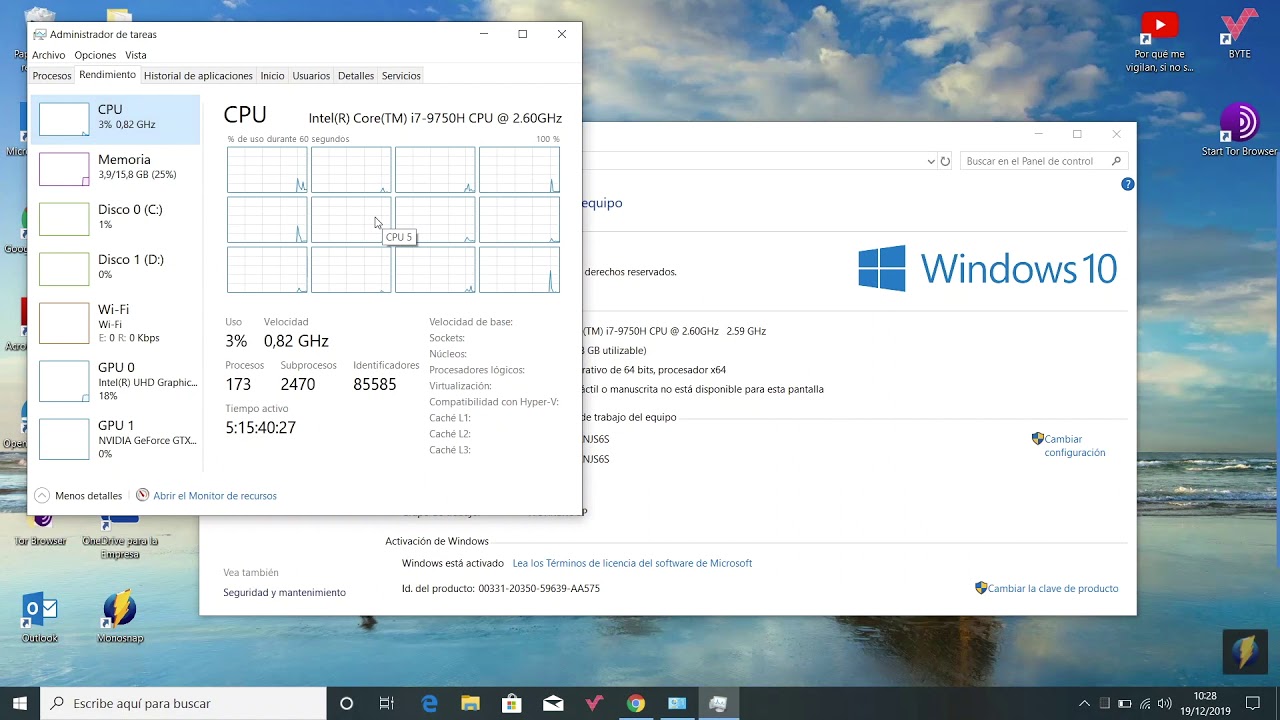Open the Monitor de recursos link
The width and height of the screenshot is (1280, 720).
click(215, 496)
